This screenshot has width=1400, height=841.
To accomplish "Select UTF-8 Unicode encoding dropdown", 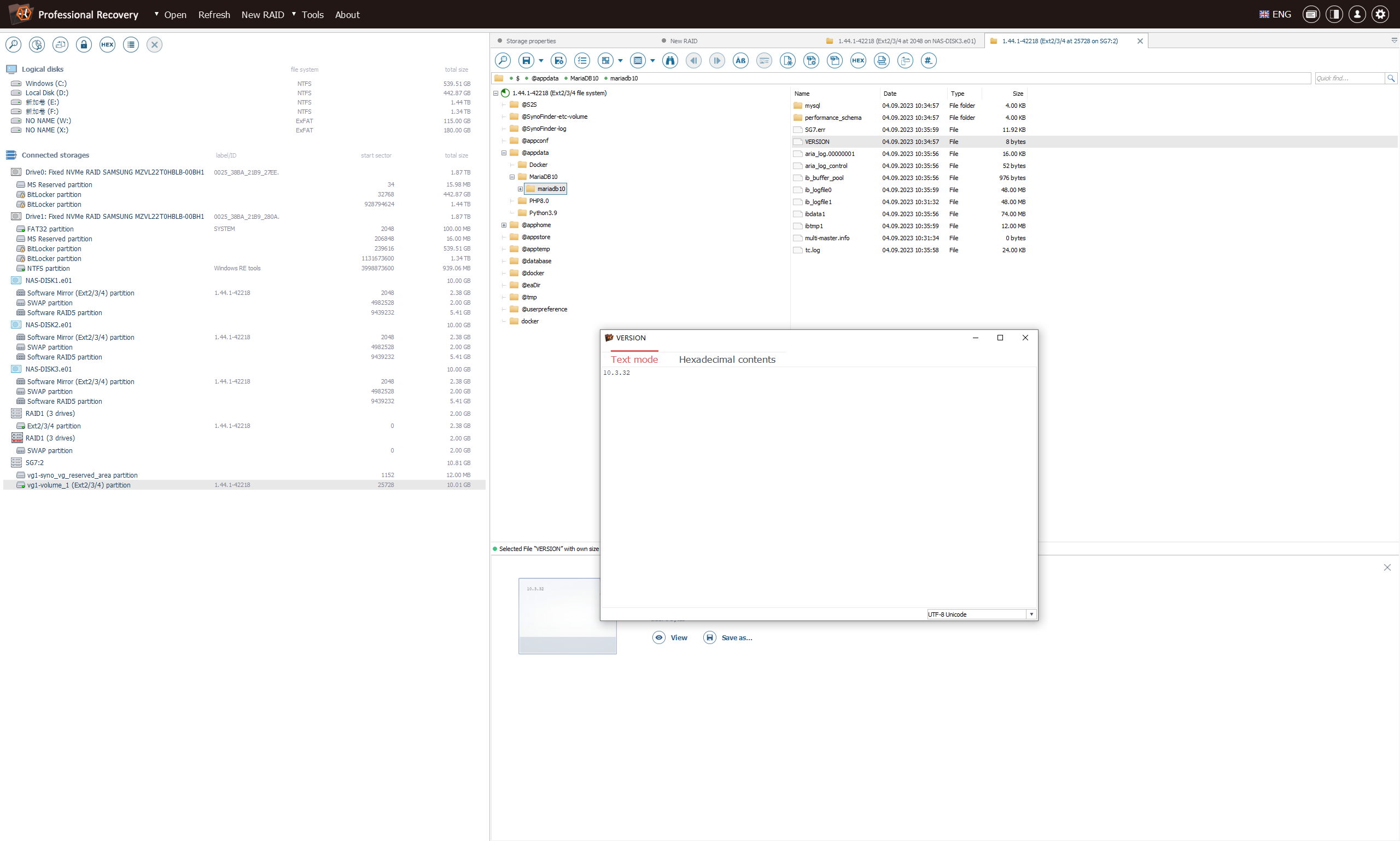I will [x=979, y=614].
